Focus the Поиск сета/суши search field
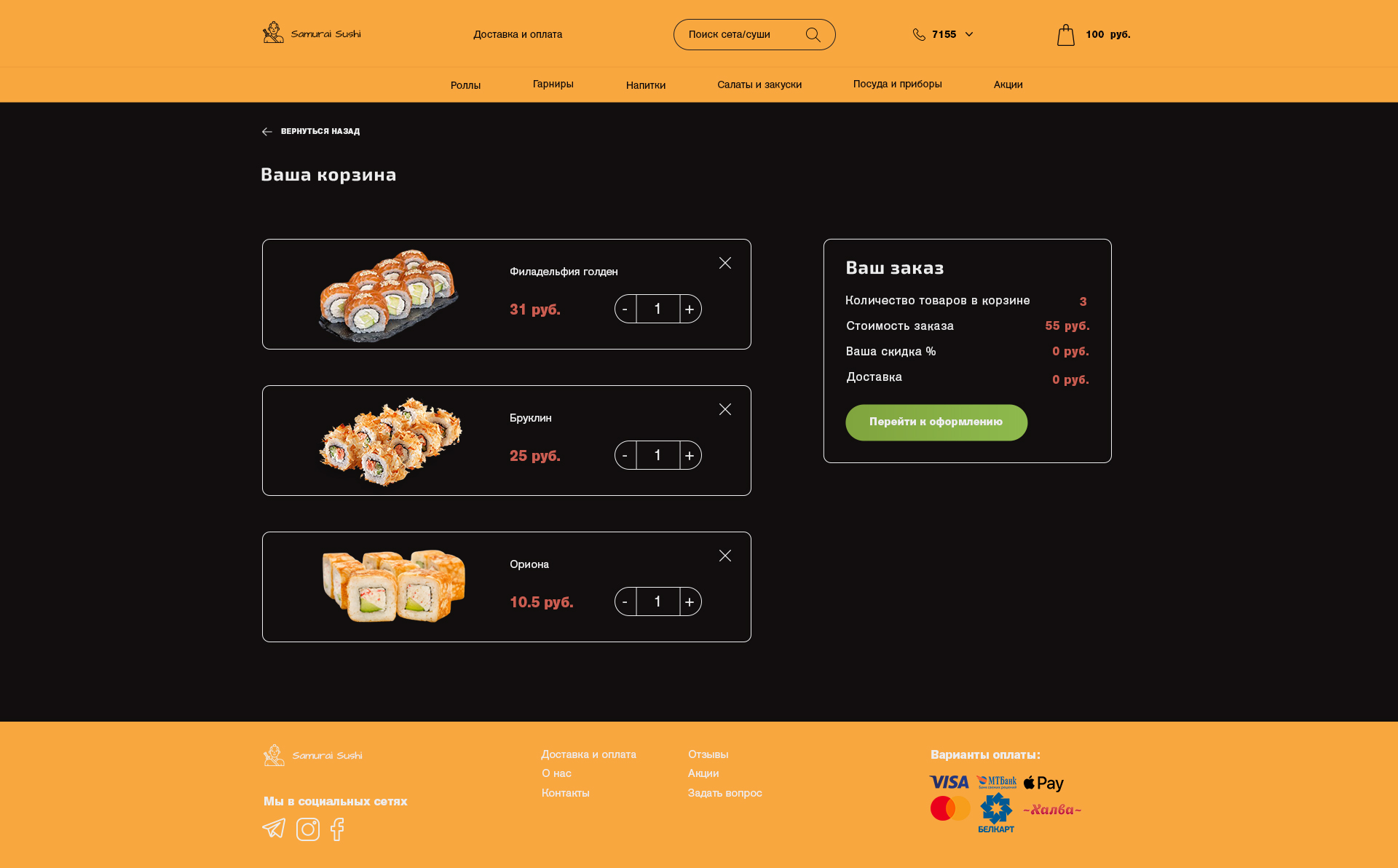 [x=740, y=34]
